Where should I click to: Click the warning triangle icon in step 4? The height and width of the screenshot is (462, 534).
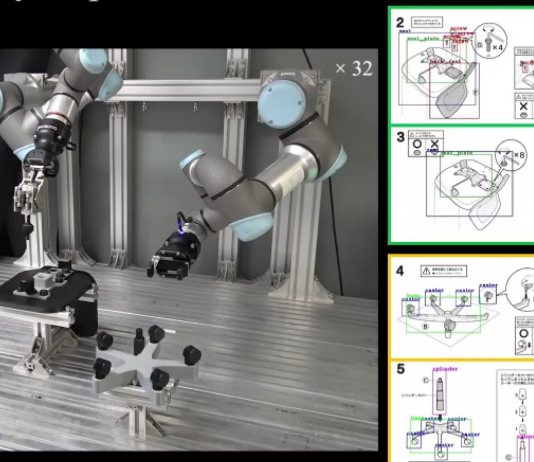tap(426, 271)
